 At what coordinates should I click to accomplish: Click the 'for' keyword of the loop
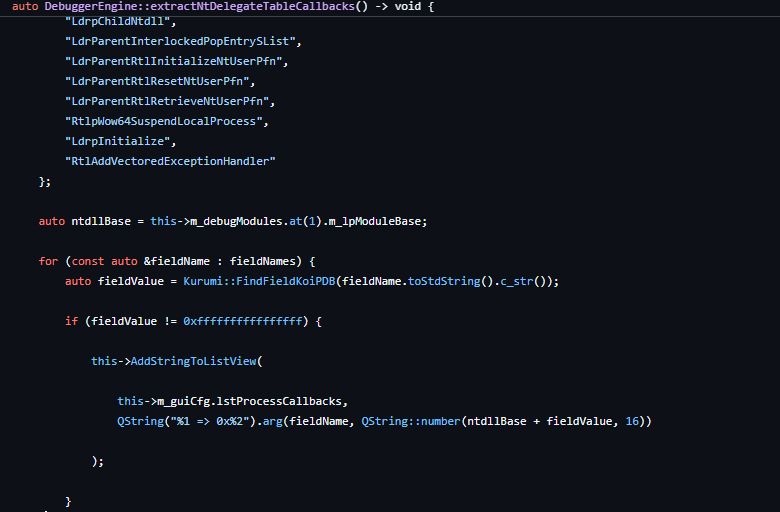48,261
